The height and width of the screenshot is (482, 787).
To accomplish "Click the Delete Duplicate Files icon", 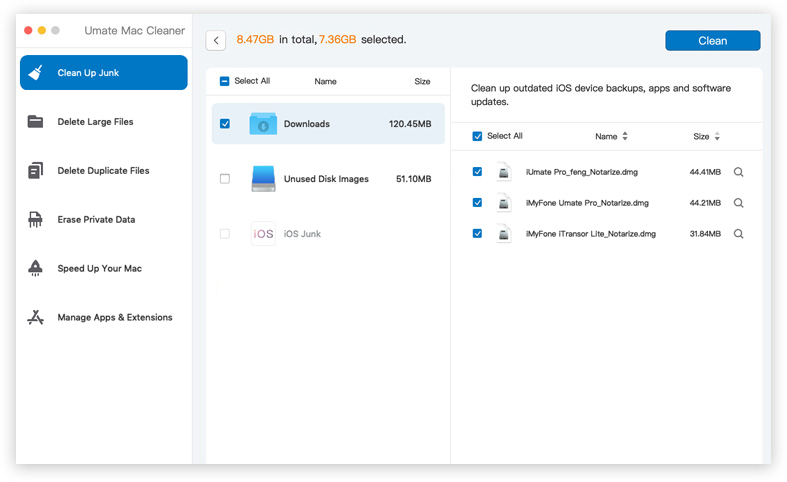I will point(35,171).
